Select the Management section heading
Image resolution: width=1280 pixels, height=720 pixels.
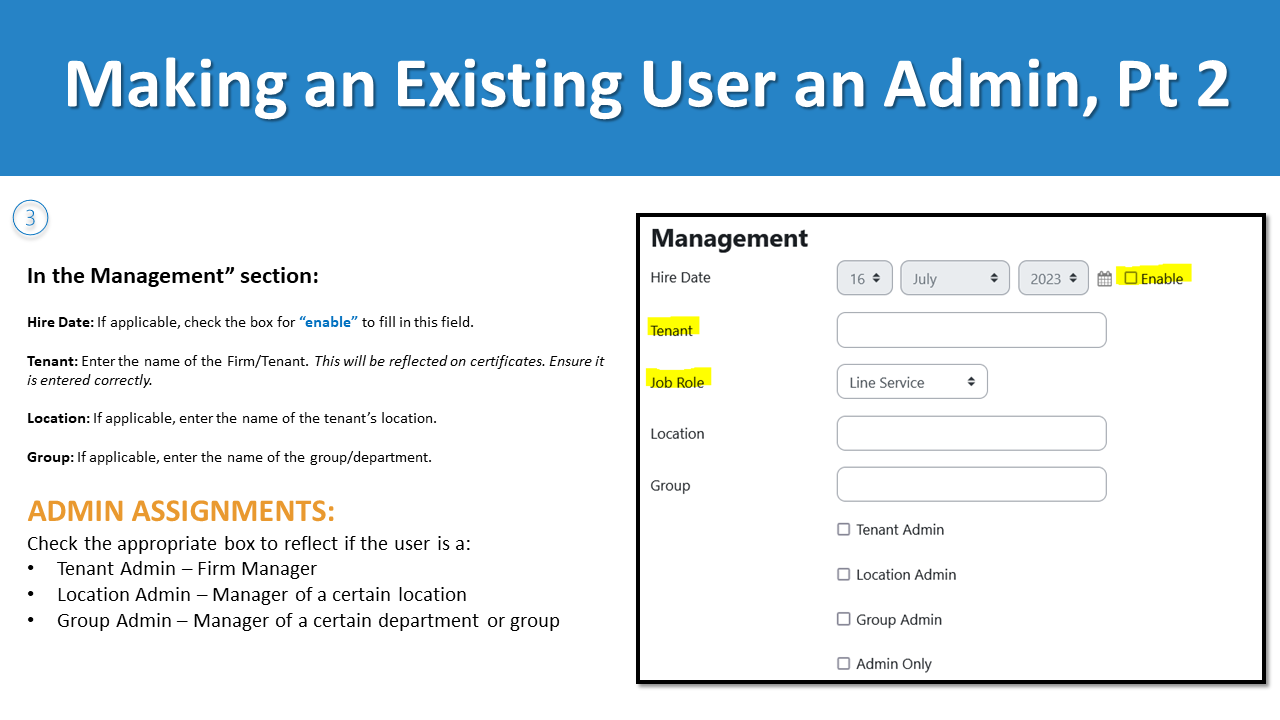coord(728,238)
